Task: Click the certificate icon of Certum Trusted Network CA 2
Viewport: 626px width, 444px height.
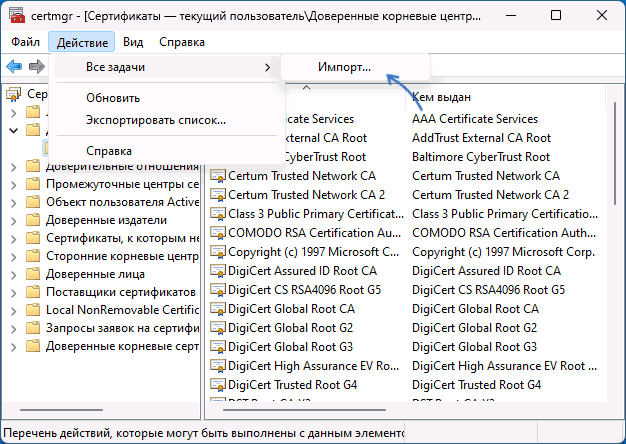Action: (218, 195)
